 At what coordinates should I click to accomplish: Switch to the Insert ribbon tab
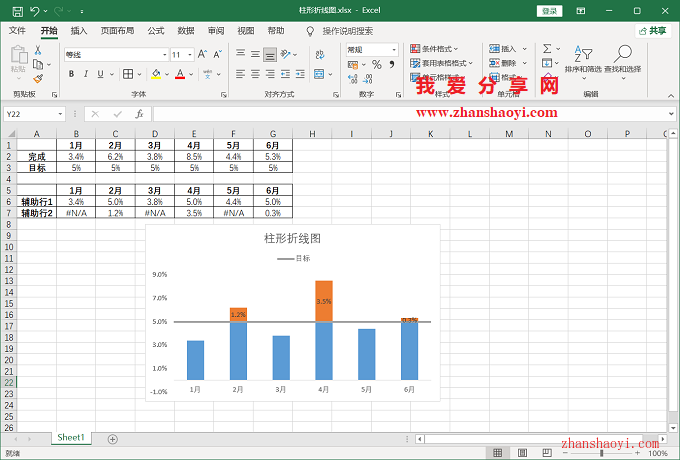(79, 31)
